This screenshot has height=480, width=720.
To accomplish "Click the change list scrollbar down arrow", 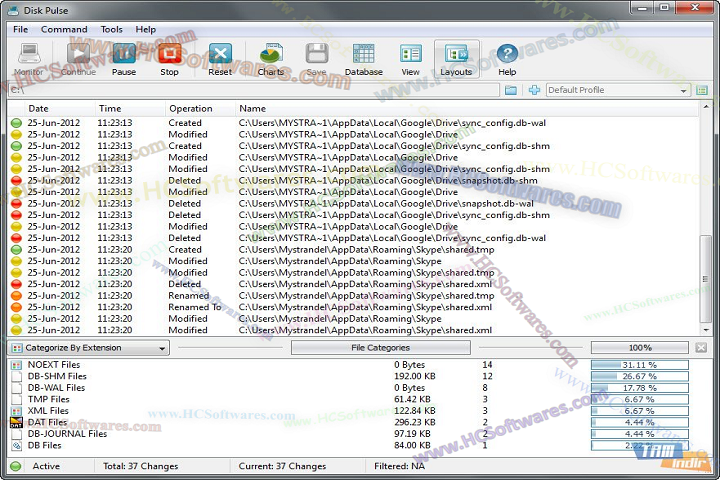I will 706,330.
